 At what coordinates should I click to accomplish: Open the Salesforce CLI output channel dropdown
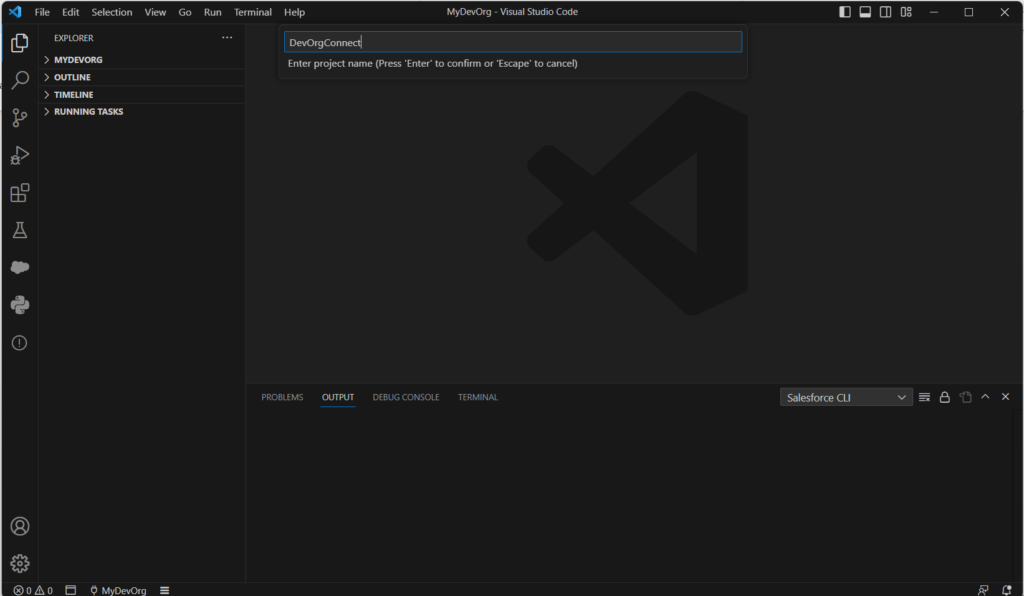pyautogui.click(x=846, y=397)
